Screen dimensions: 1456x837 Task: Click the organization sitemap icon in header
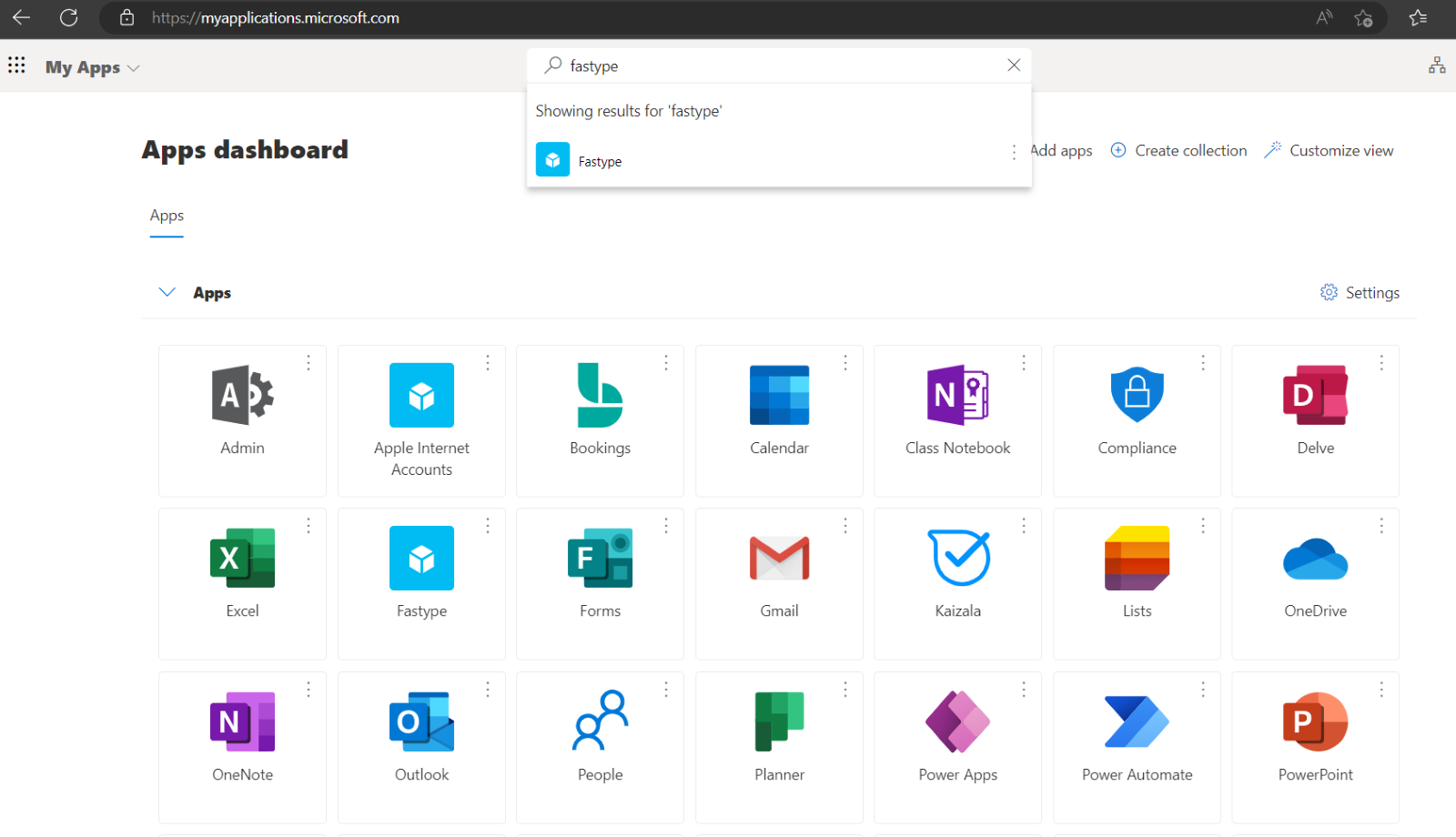click(1437, 66)
